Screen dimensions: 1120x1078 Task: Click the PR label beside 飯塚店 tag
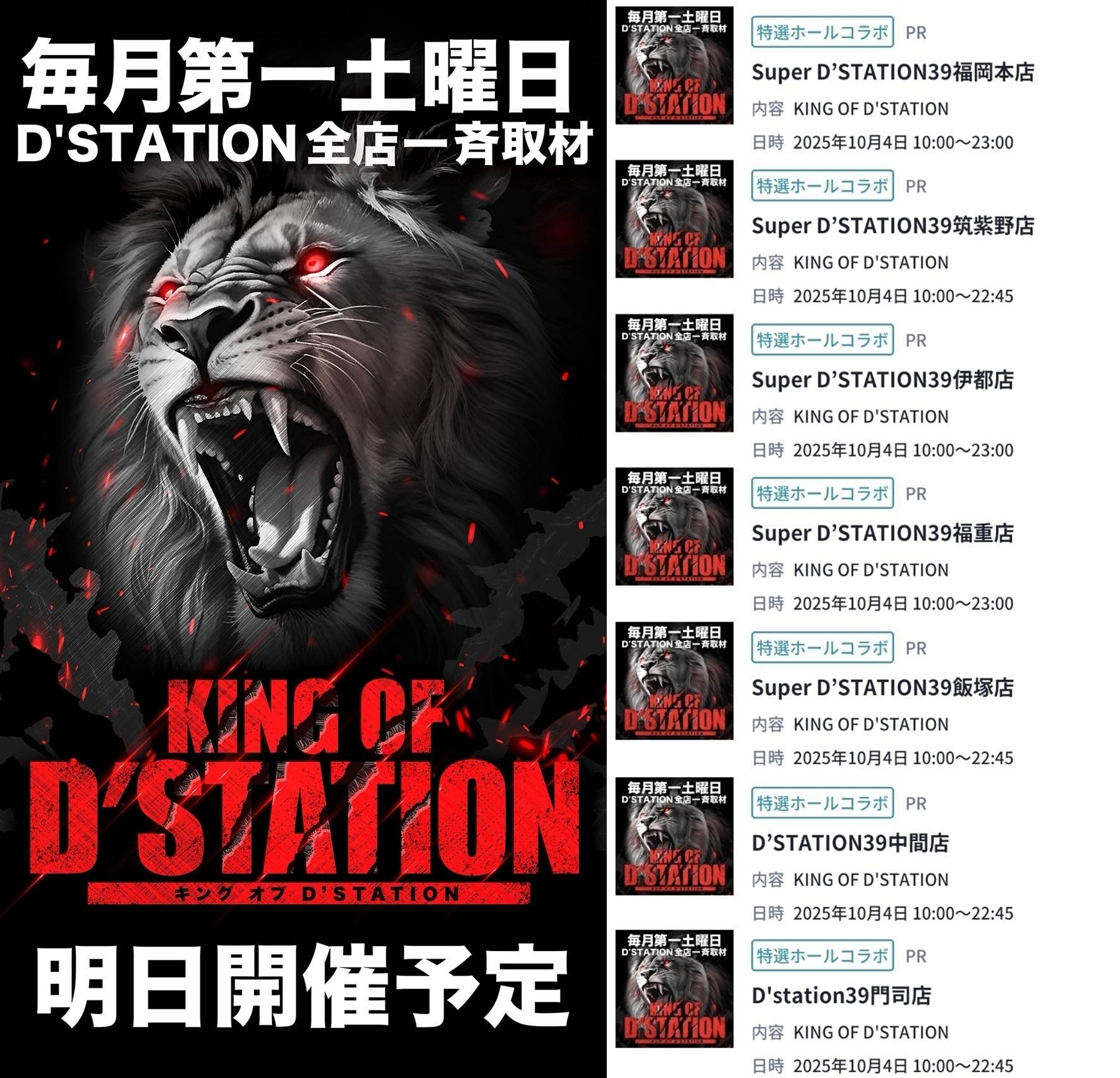tap(916, 648)
